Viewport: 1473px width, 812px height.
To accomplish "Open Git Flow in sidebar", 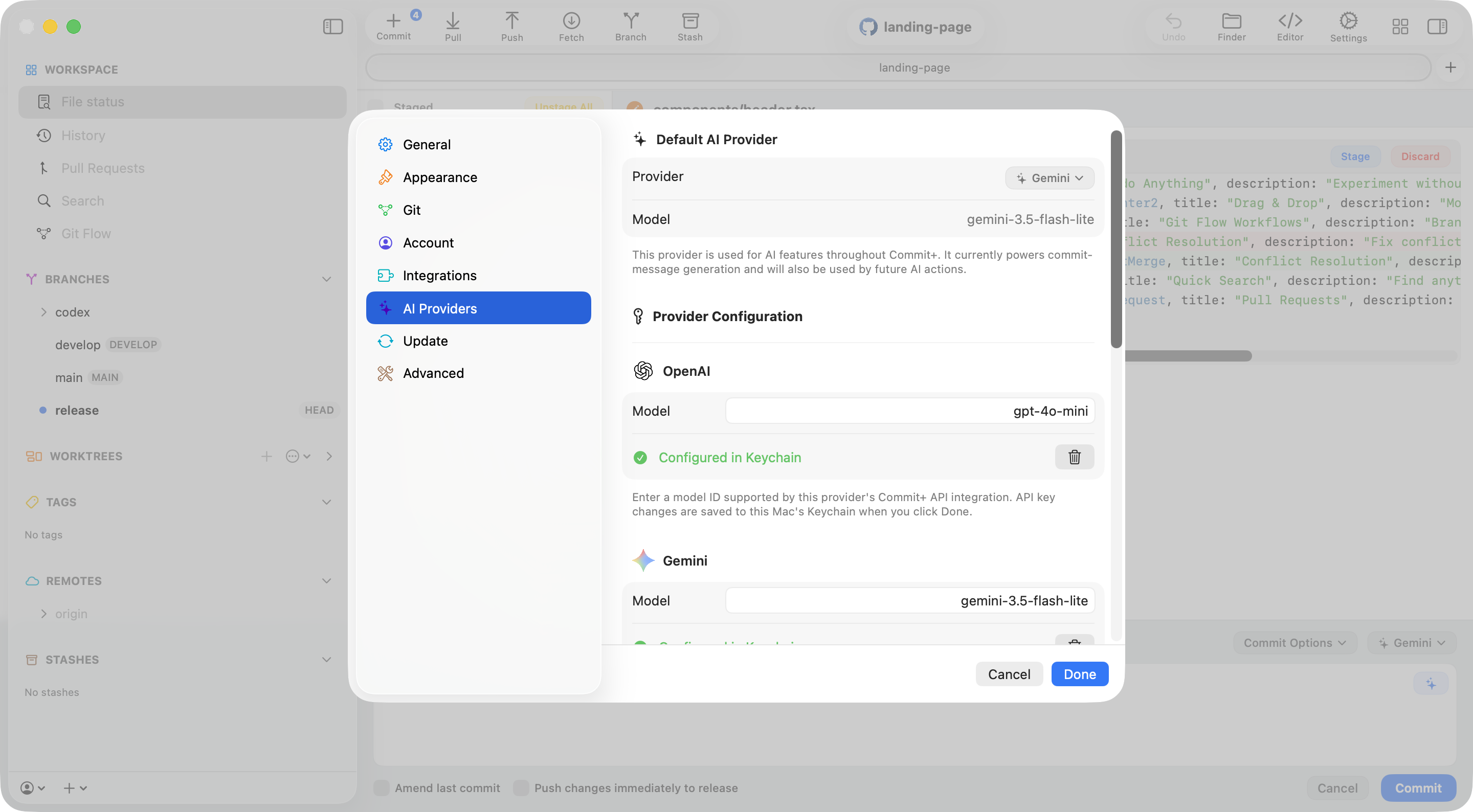I will pyautogui.click(x=183, y=233).
